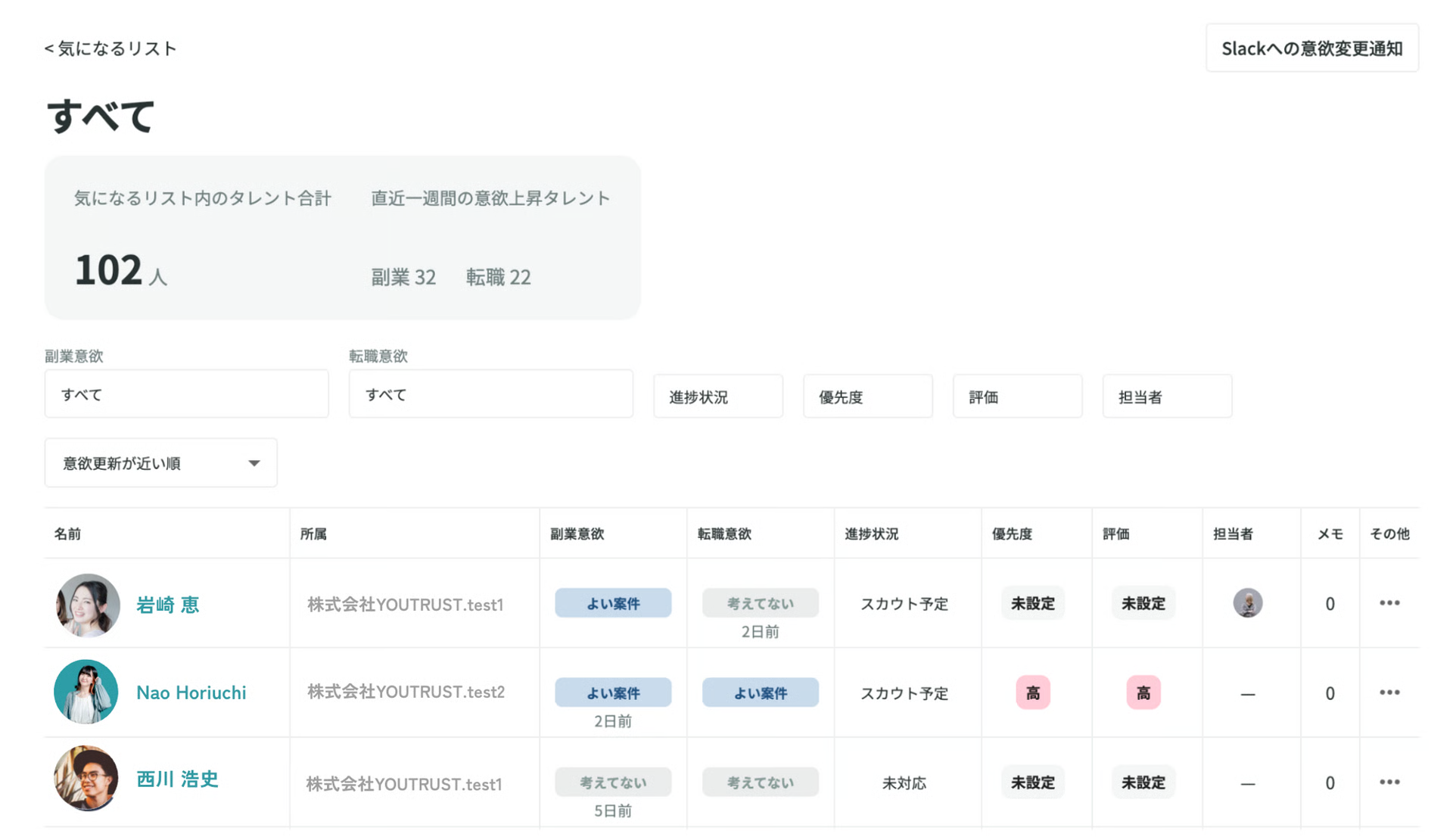Toggle the 高 priority tag for Nao Horiuchi
The width and height of the screenshot is (1453, 840).
(1033, 692)
